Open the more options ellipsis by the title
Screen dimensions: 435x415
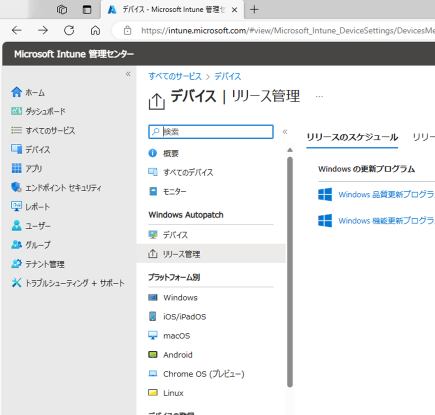319,96
